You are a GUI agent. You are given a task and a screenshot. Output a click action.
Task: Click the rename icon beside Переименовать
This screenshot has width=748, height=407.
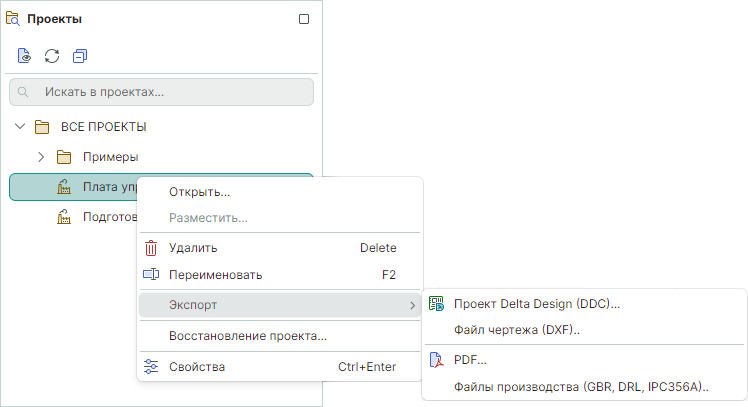coord(151,274)
